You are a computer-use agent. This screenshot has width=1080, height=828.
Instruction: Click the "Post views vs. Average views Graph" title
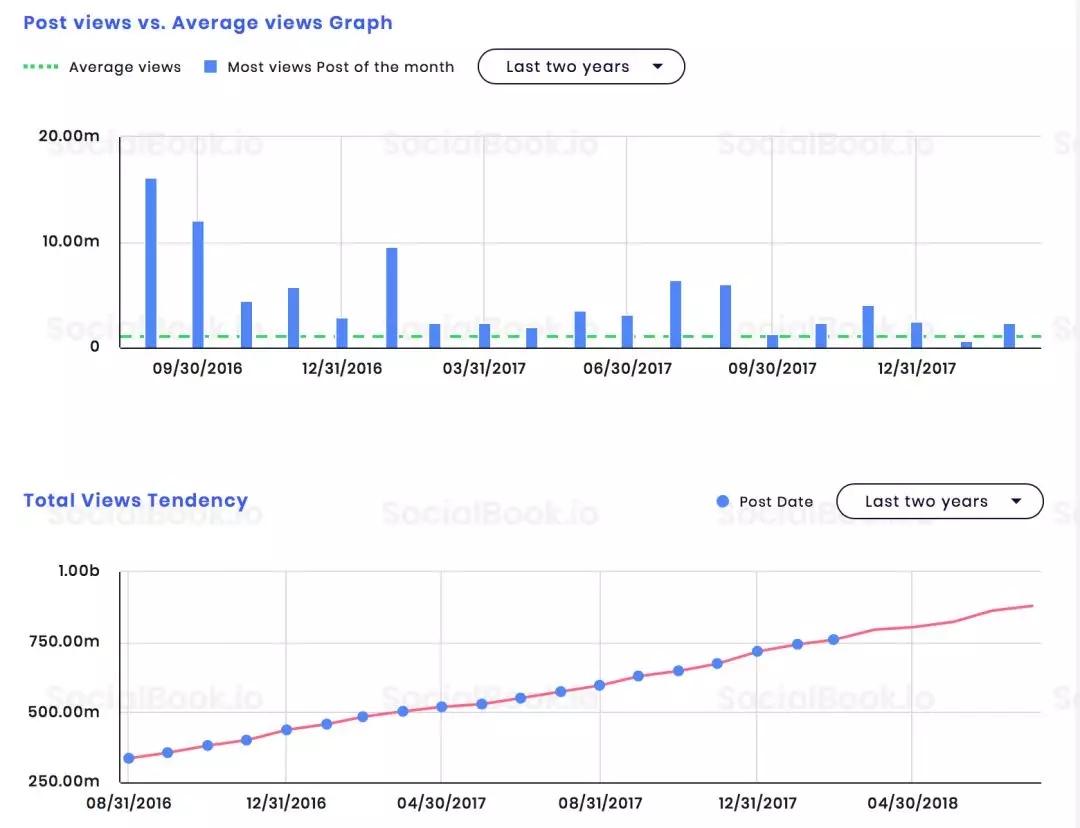(208, 22)
